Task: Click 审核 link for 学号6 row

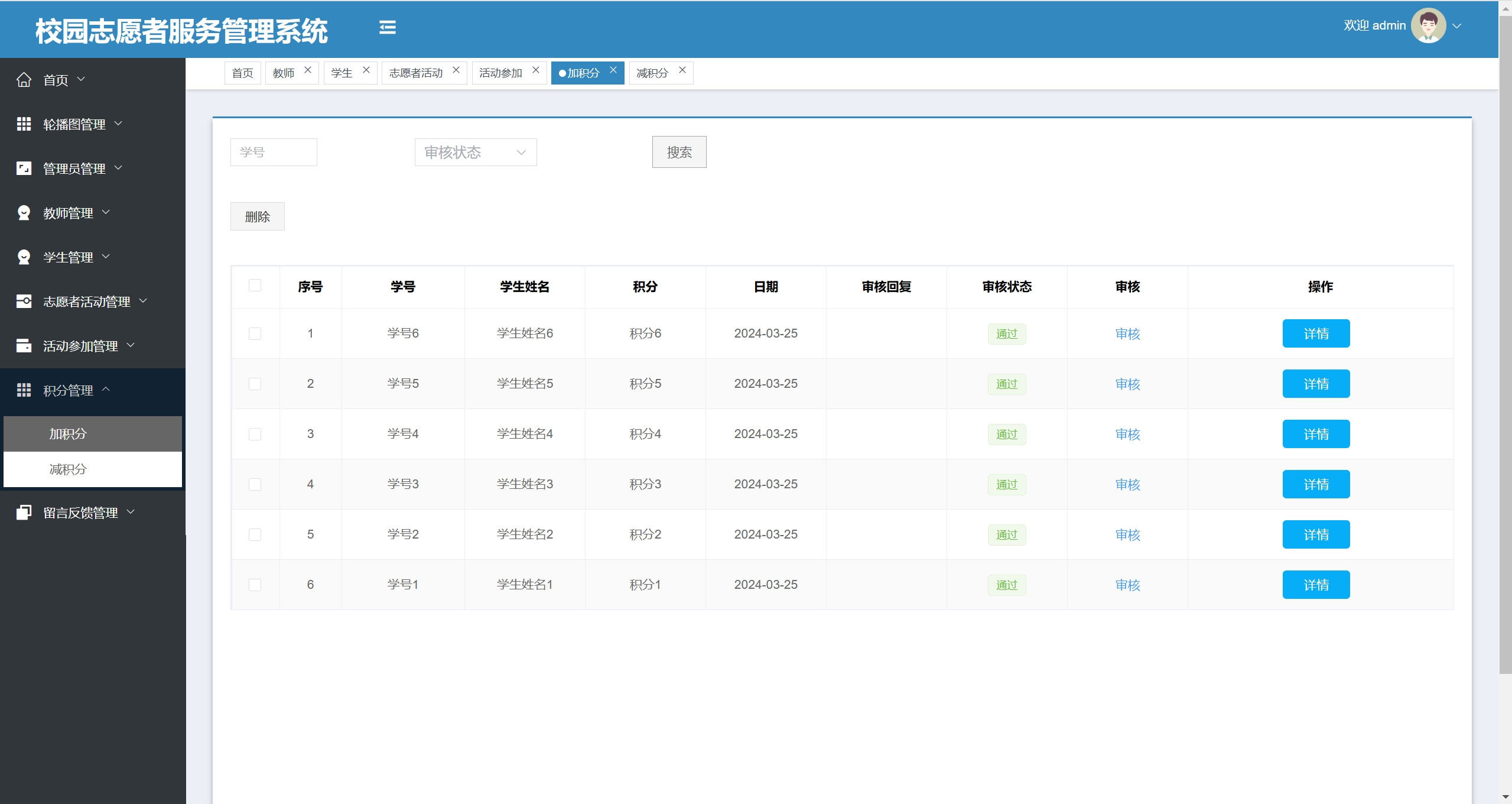Action: tap(1127, 334)
